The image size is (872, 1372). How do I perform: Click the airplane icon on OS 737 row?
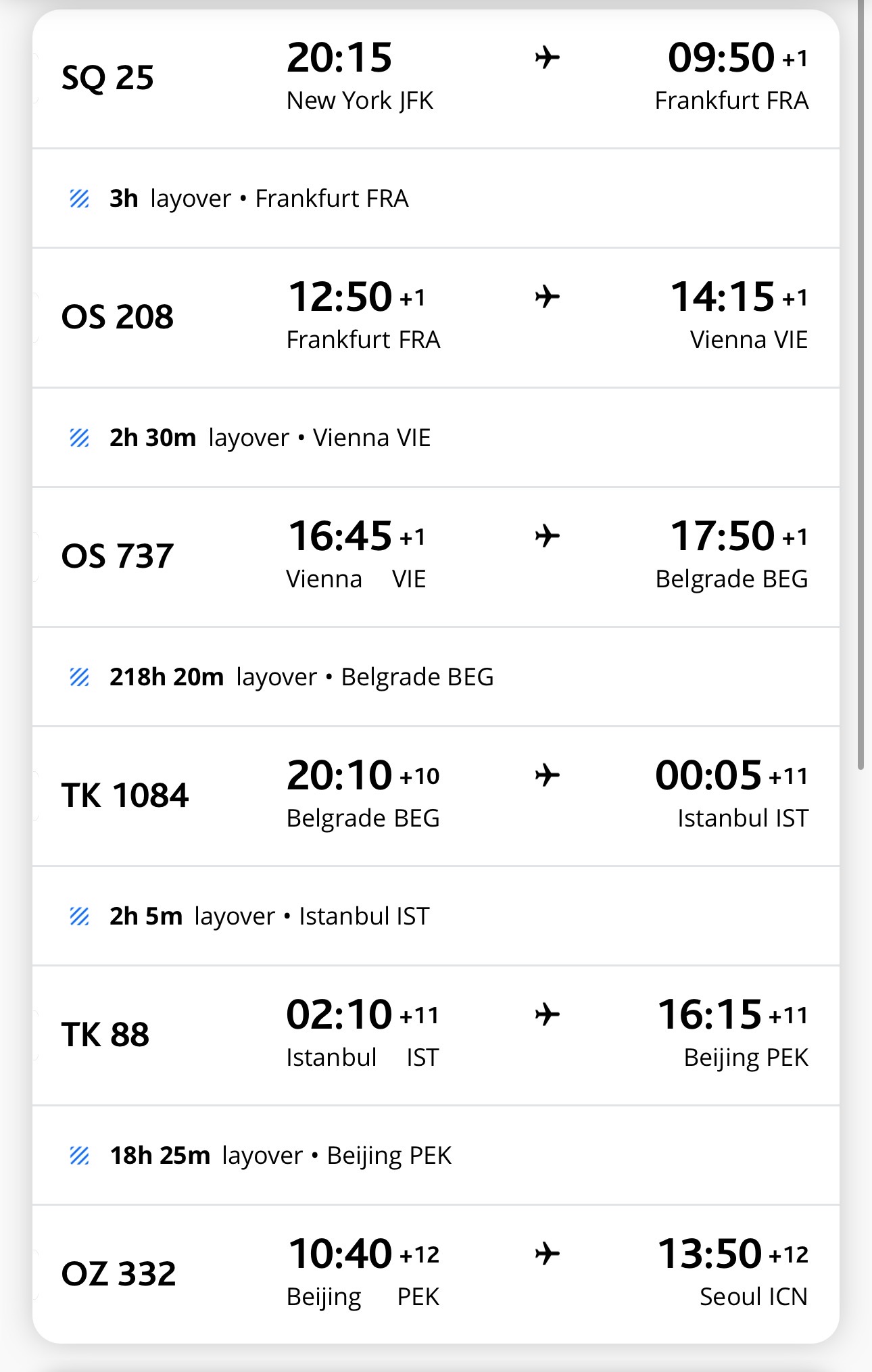(547, 536)
